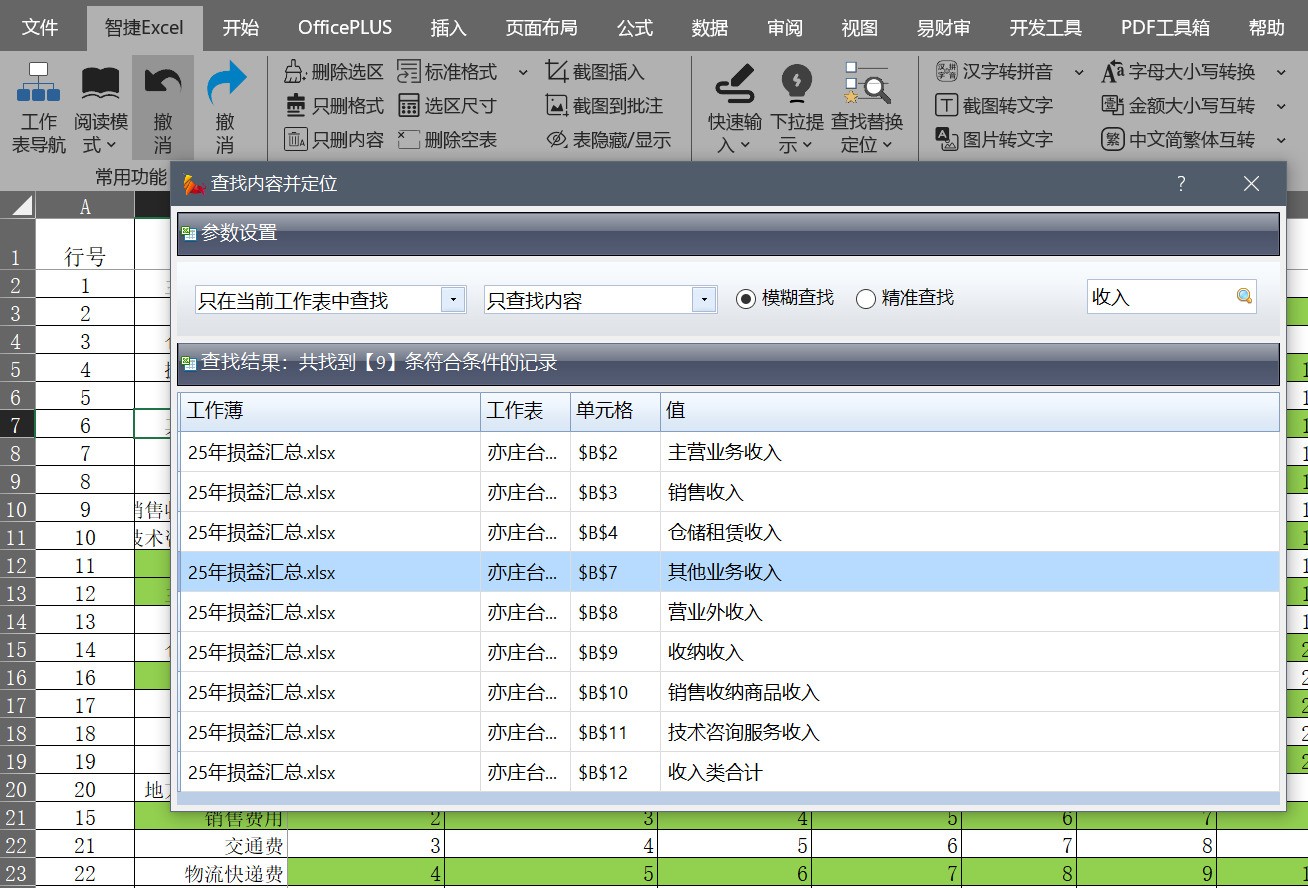Click the 截图插入 screenshot insert tool

595,72
